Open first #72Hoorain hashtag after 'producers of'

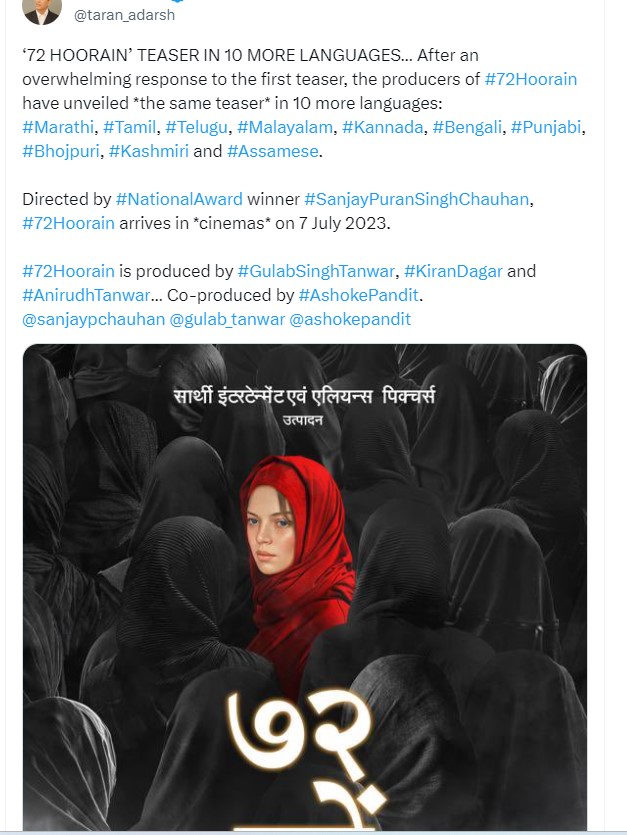click(531, 79)
